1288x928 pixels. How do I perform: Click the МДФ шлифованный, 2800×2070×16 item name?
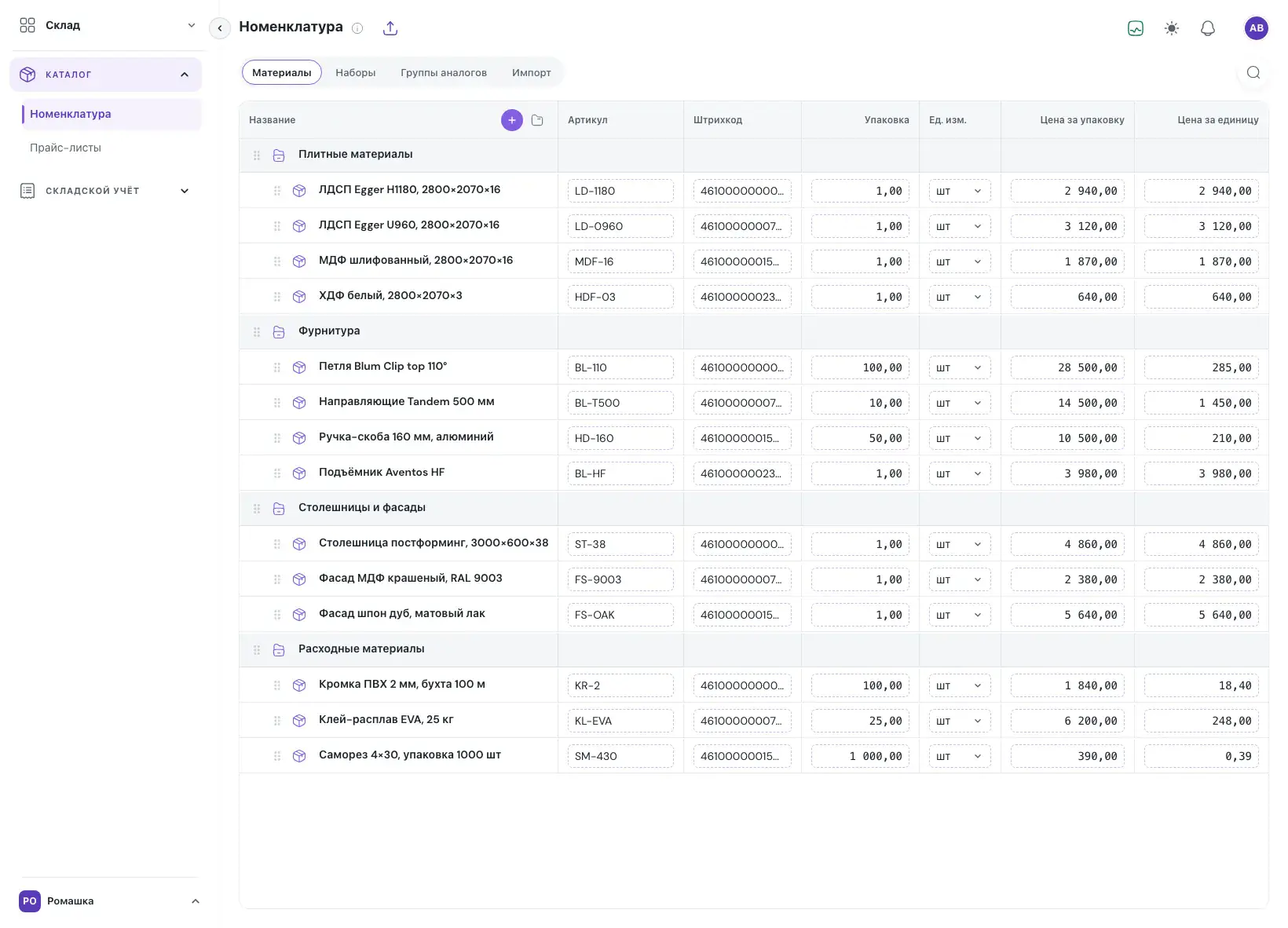tap(415, 260)
